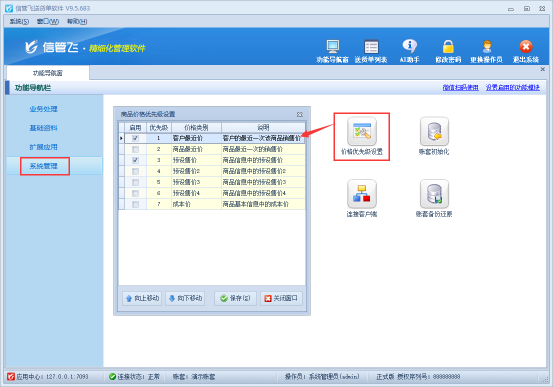The image size is (553, 387).
Task: Enable the 商品最近价 checkbox
Action: [135, 149]
